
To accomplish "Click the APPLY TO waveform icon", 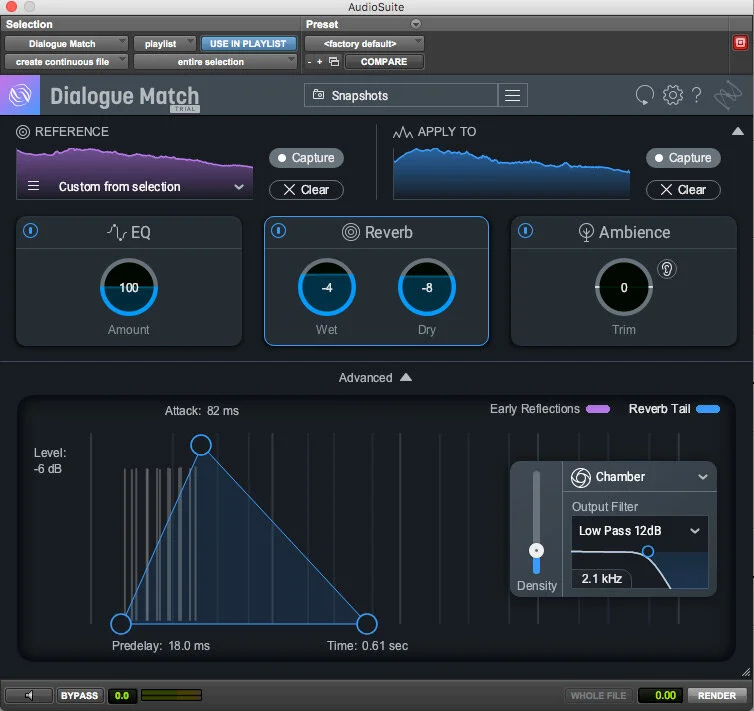I will [402, 132].
